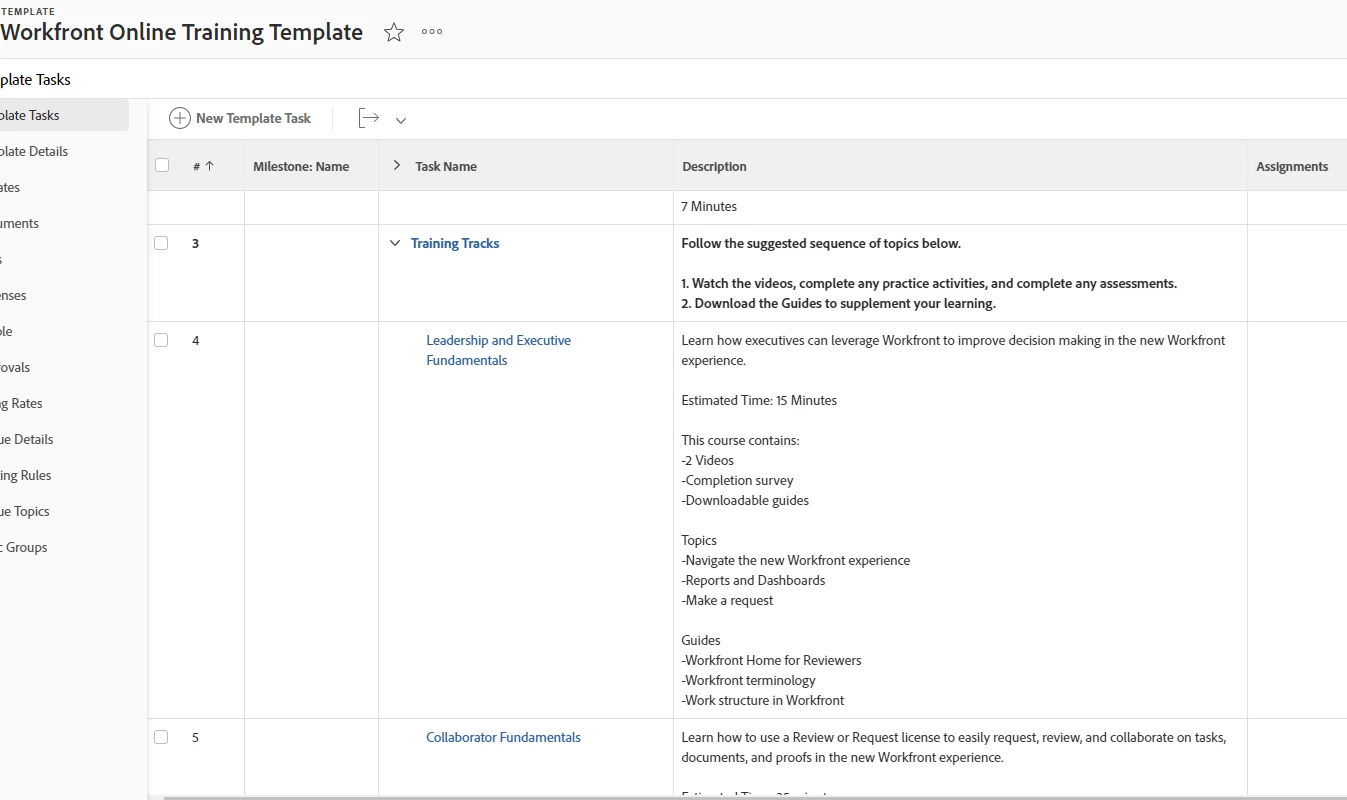
Task: Open the three-dot more options menu
Action: [432, 32]
